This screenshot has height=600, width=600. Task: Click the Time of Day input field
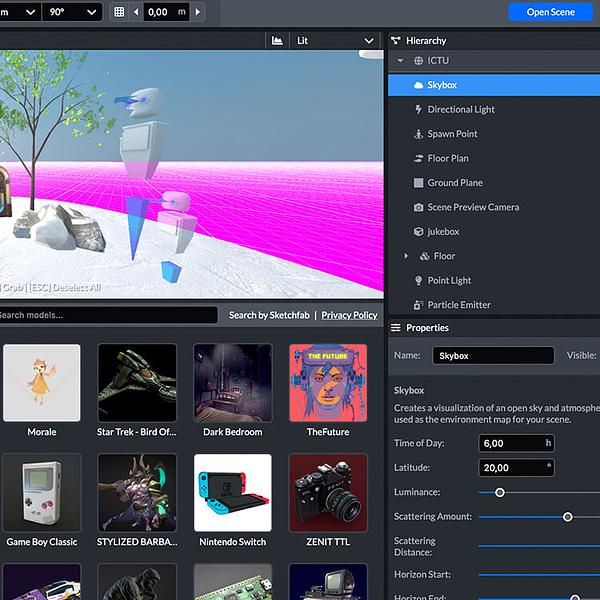515,443
